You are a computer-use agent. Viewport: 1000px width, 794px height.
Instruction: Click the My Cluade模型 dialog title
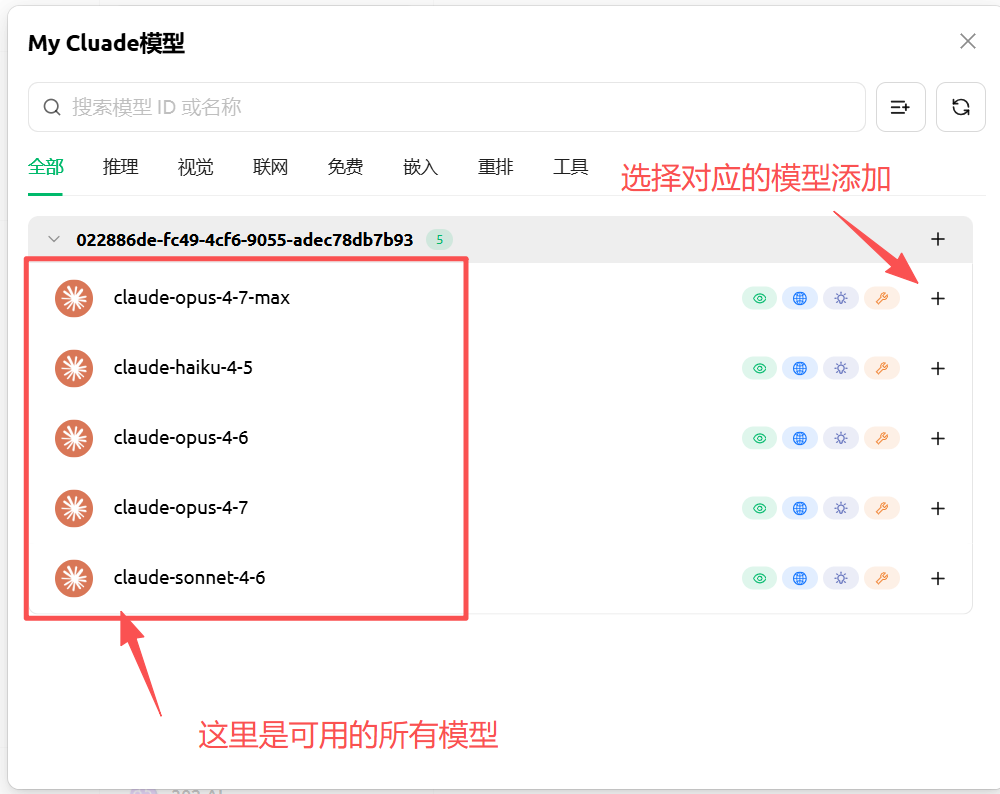tap(107, 43)
